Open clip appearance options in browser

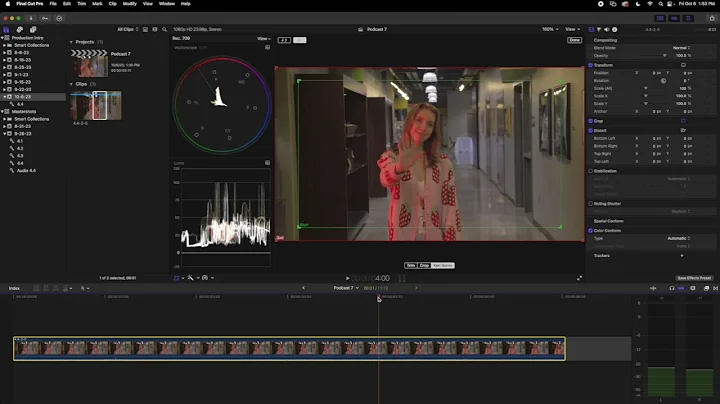[155, 29]
